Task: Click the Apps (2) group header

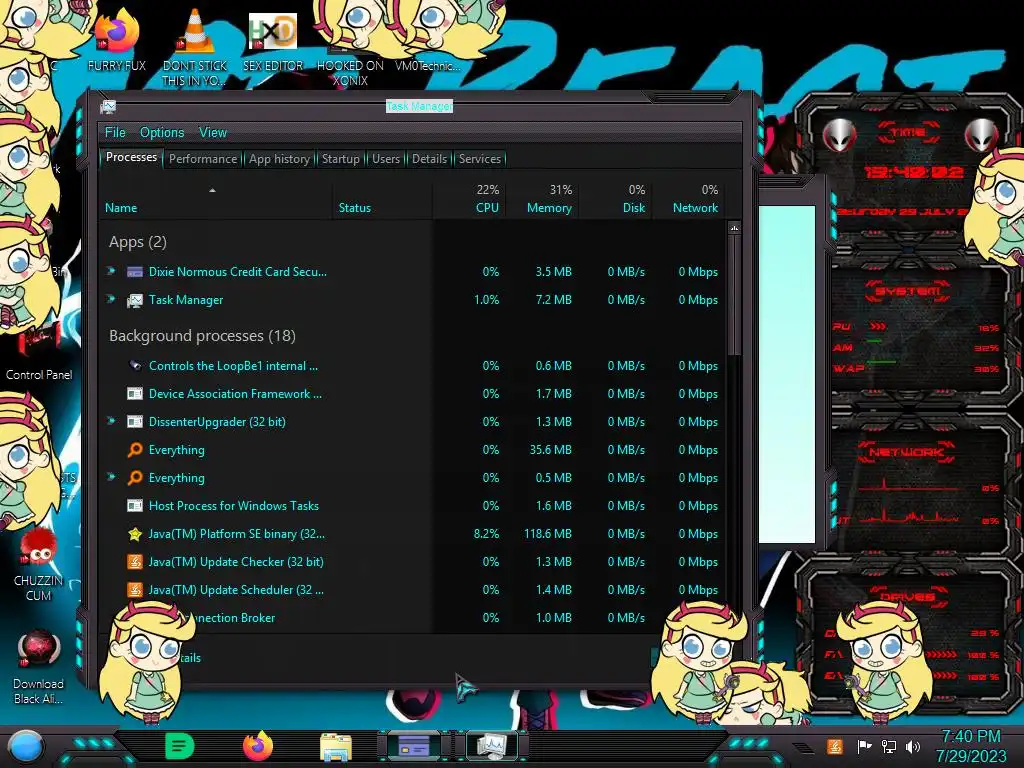Action: (x=138, y=242)
